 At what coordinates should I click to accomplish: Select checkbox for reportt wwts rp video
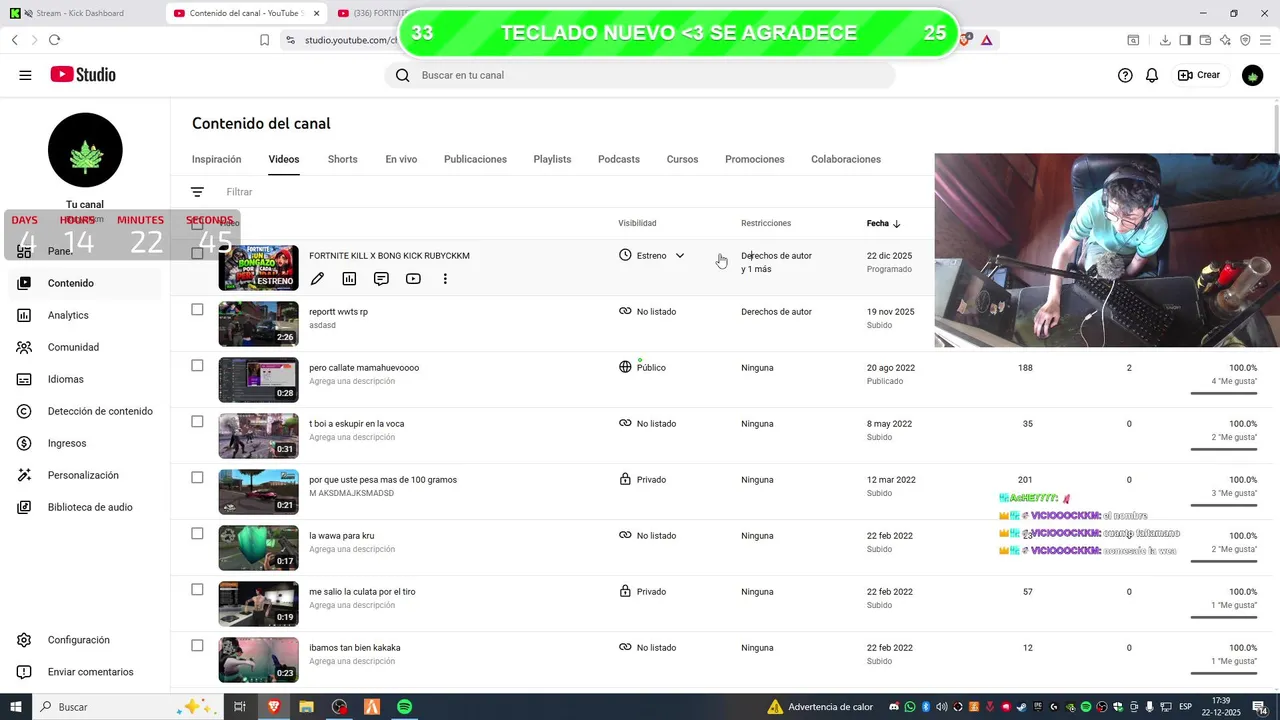click(197, 309)
